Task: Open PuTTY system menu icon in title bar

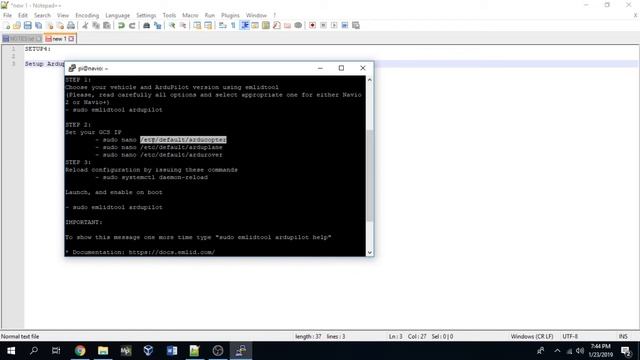Action: (x=72, y=68)
